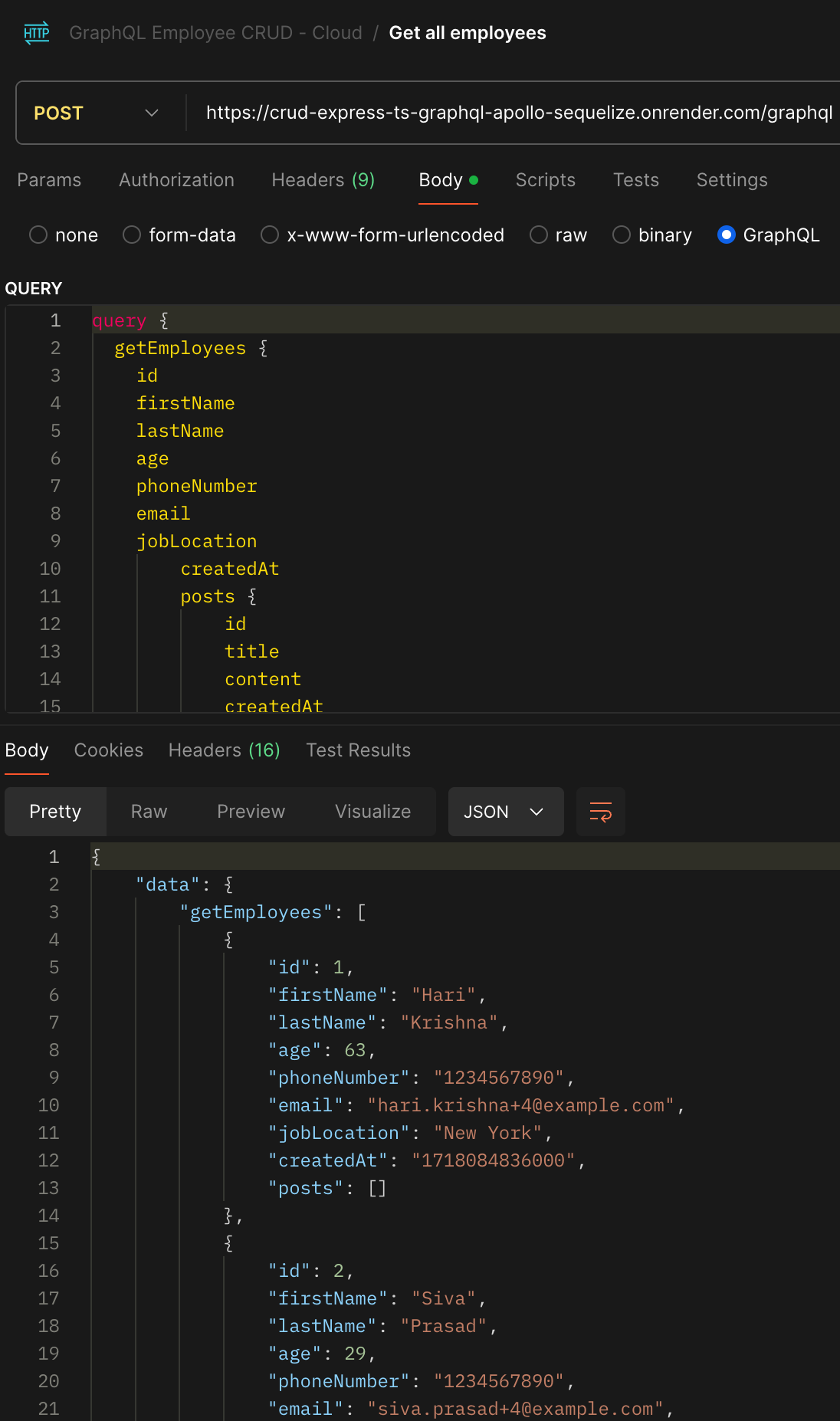Image resolution: width=840 pixels, height=1421 pixels.
Task: Click the "Krishna" value in response
Action: [x=449, y=1022]
